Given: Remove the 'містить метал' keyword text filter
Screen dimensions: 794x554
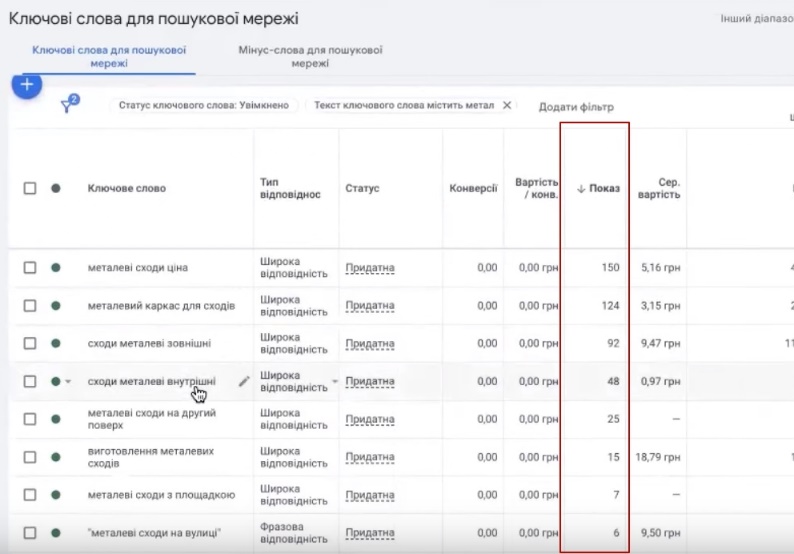Looking at the screenshot, I should point(507,105).
